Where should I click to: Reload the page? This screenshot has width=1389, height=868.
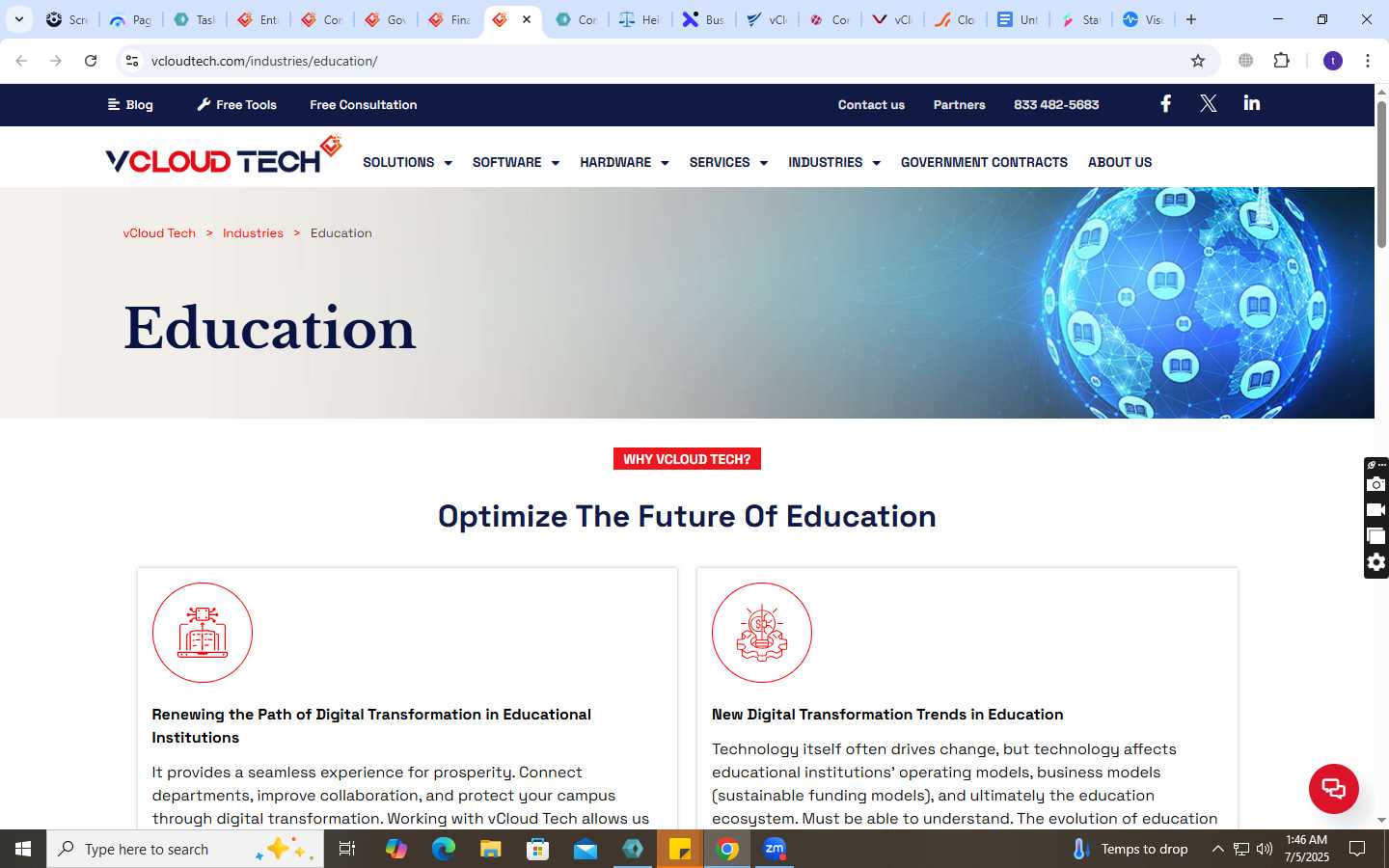tap(91, 61)
